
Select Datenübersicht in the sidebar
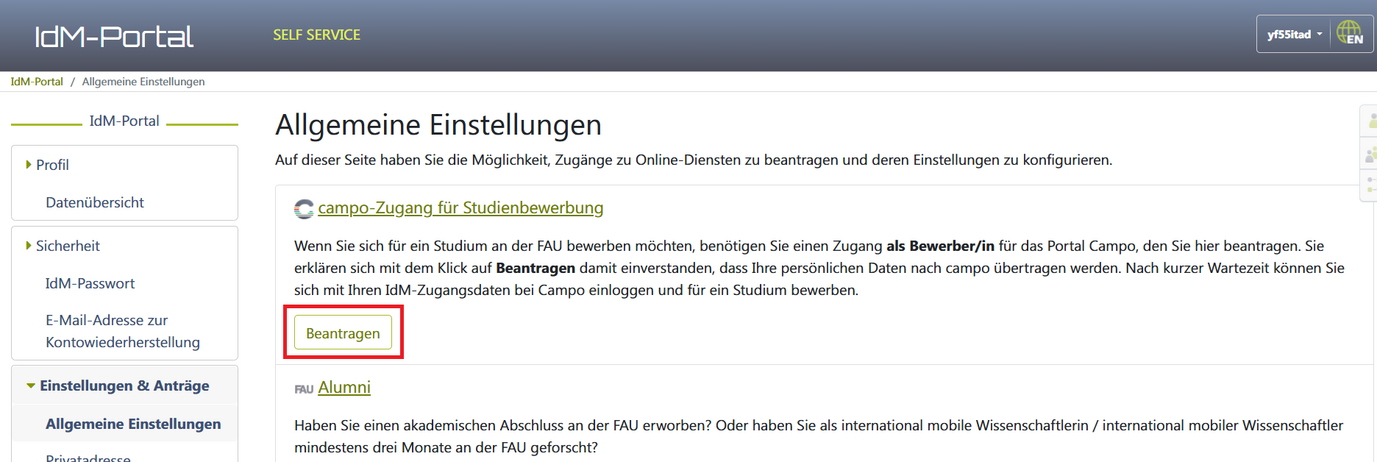[95, 202]
